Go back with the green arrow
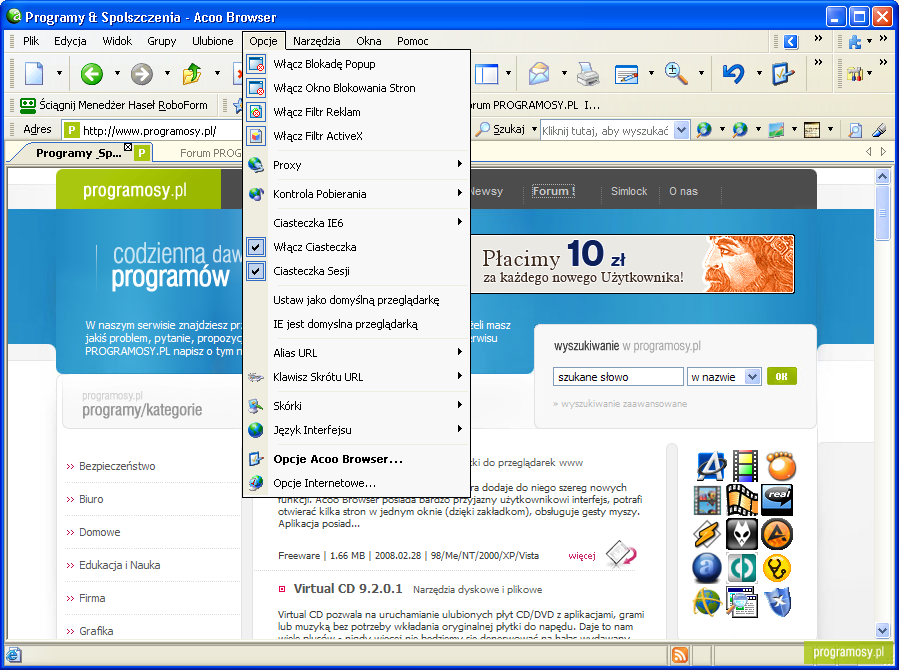Screen dimensions: 899x670 point(92,73)
